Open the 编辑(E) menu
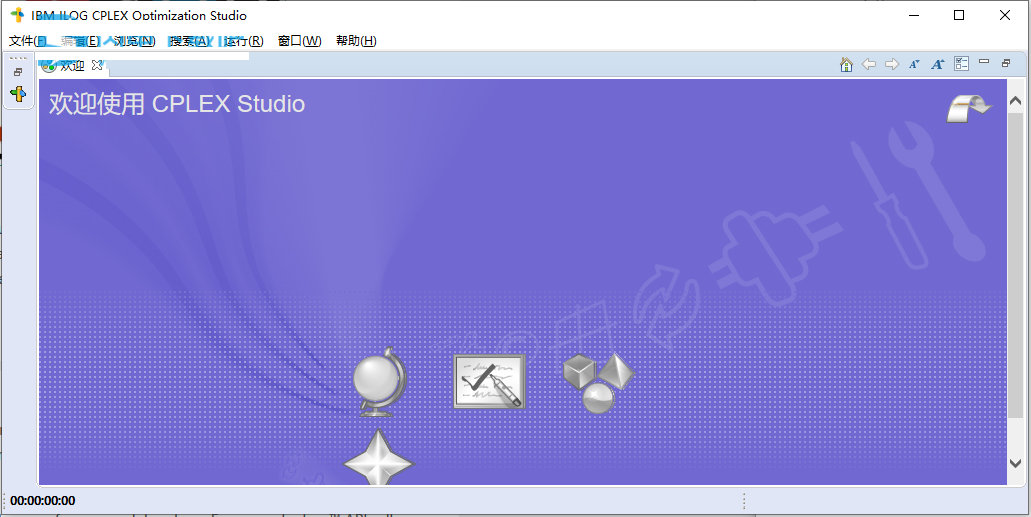This screenshot has width=1031, height=517. (x=80, y=41)
